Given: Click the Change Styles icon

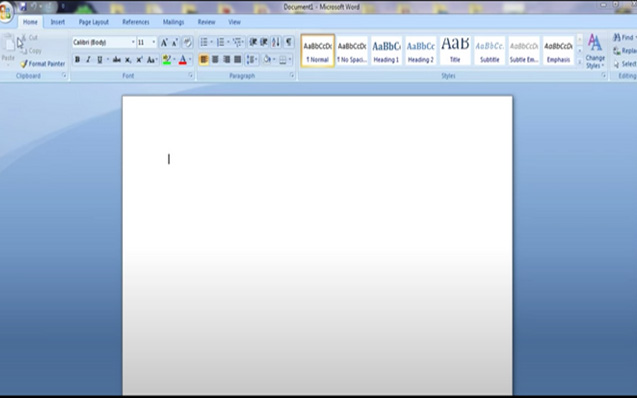Looking at the screenshot, I should click(x=595, y=51).
